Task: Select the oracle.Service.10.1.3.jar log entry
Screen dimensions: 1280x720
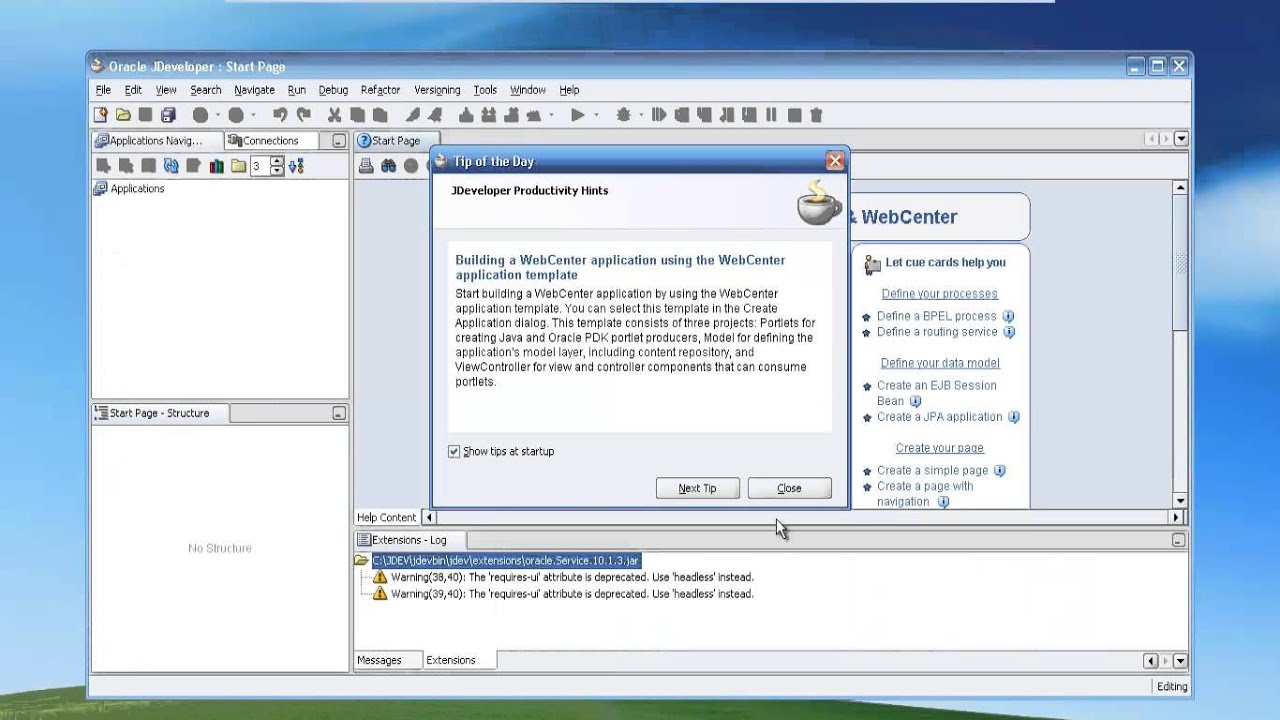Action: [x=506, y=561]
